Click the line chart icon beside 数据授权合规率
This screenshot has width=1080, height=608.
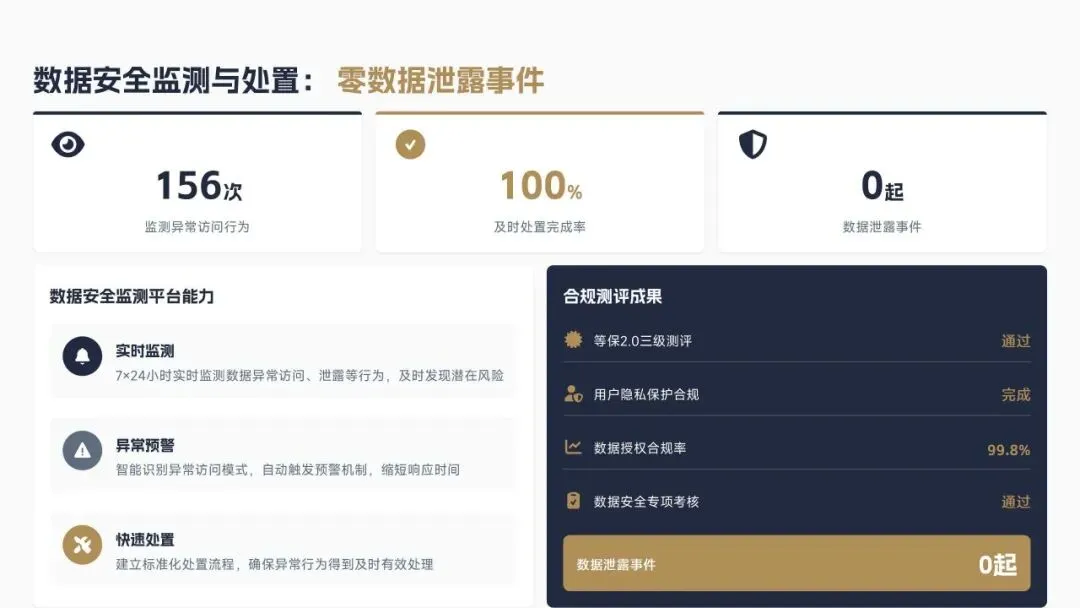pos(573,447)
